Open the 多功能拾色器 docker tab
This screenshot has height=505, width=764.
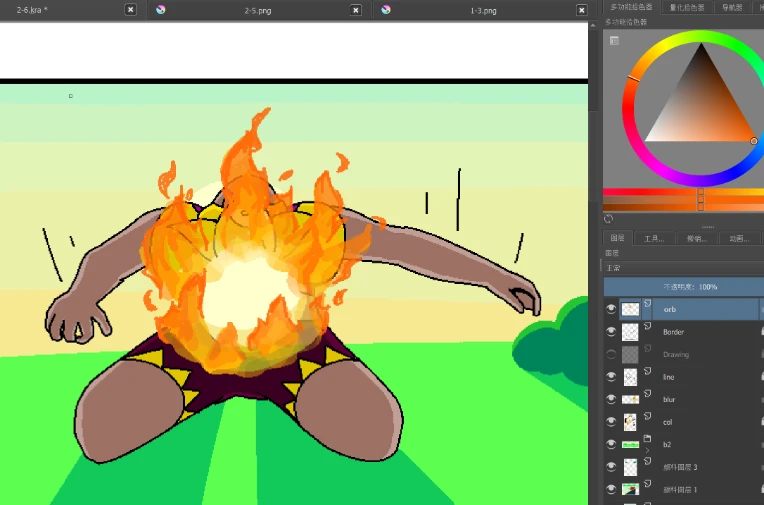point(631,7)
